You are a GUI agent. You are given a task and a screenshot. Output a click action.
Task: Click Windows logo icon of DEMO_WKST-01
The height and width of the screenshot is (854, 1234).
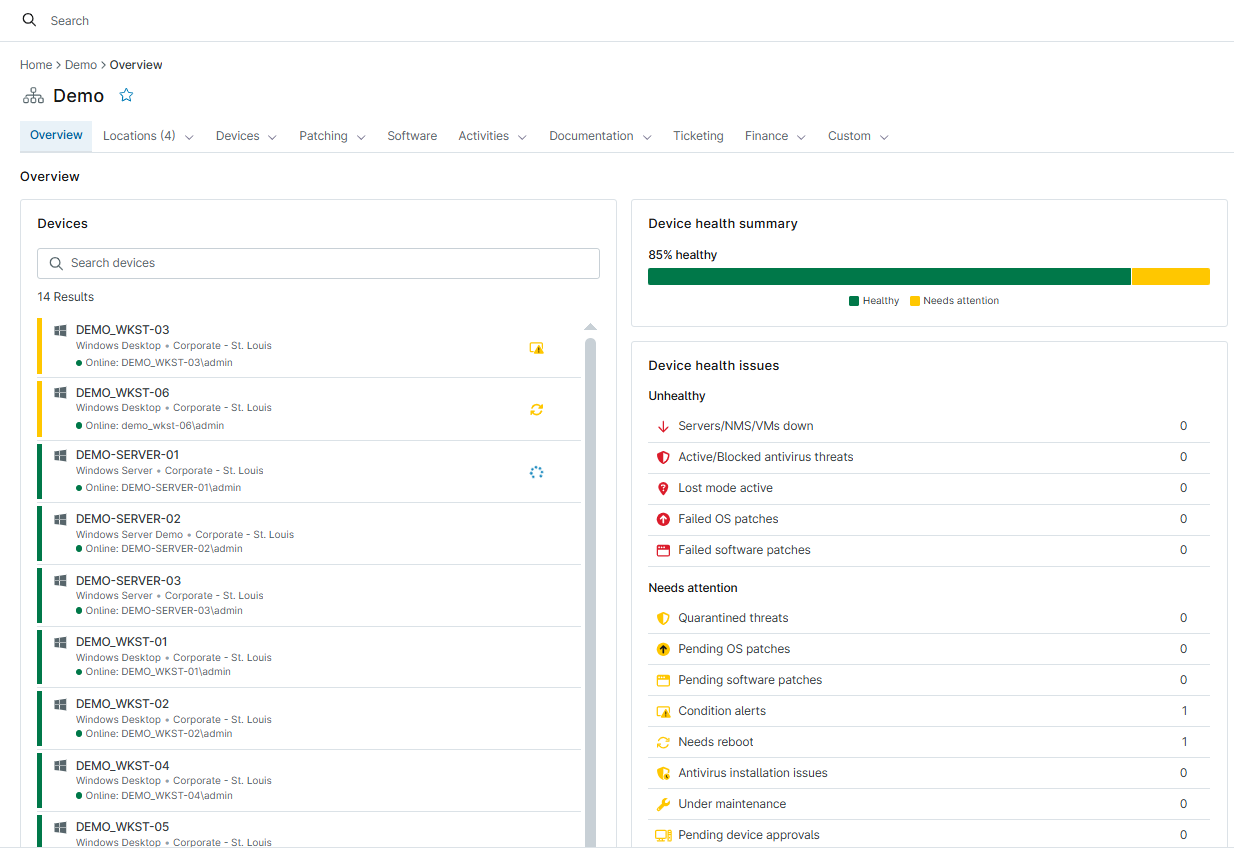60,642
